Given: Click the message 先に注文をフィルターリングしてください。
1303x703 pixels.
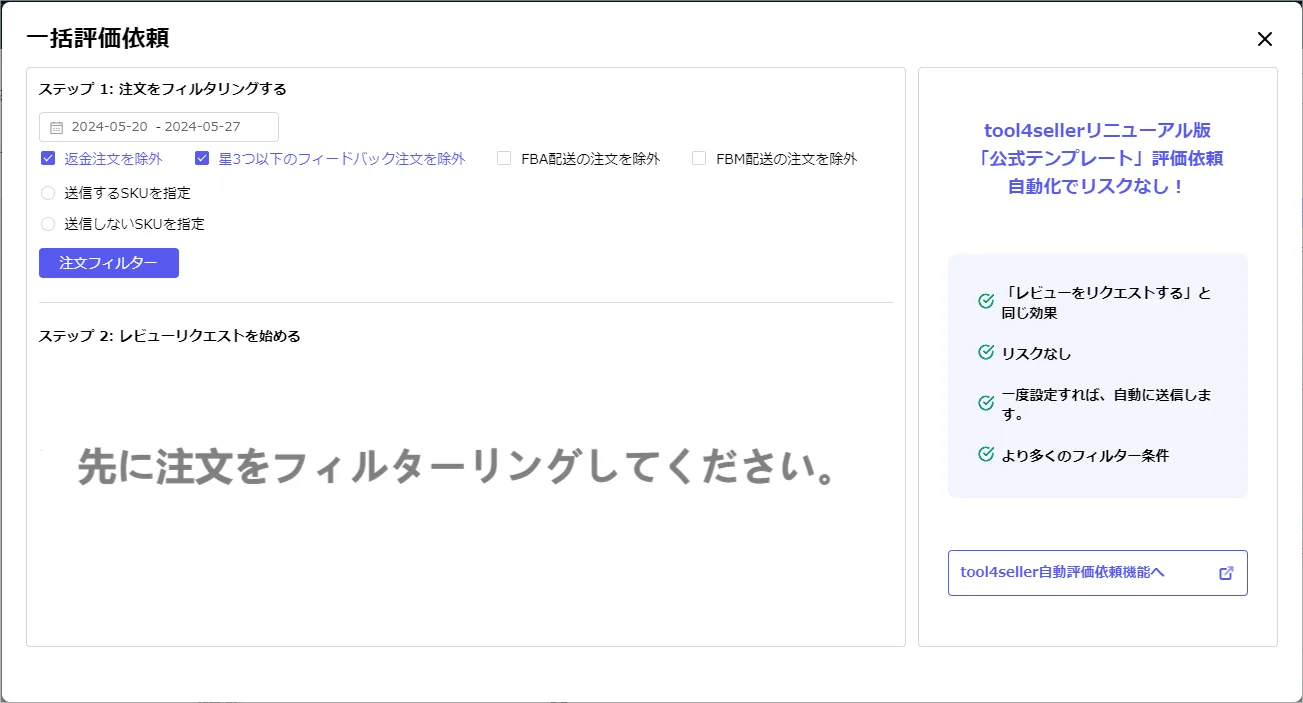Looking at the screenshot, I should click(457, 467).
